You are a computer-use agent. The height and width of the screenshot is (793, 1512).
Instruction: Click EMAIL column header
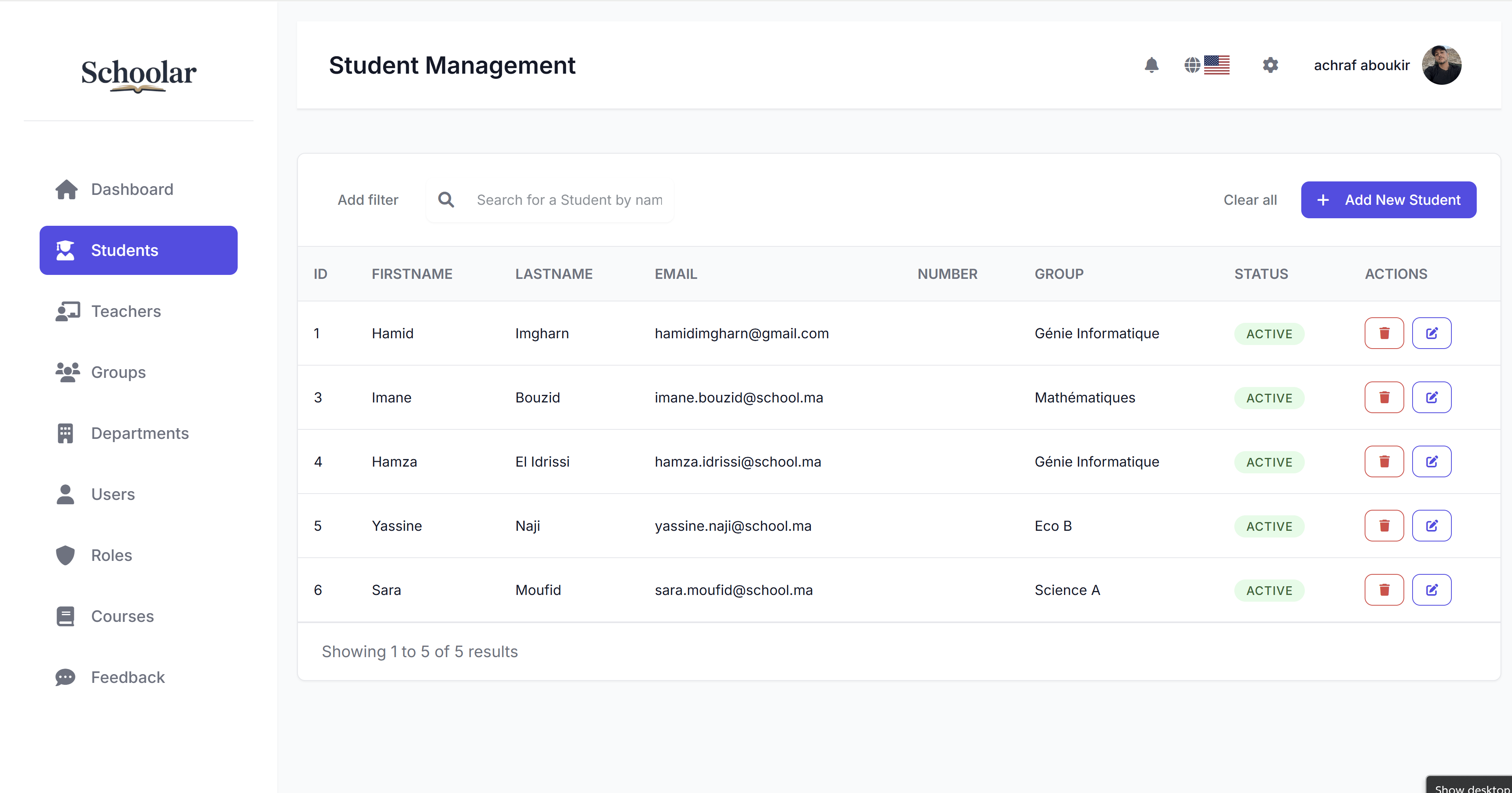pos(675,274)
